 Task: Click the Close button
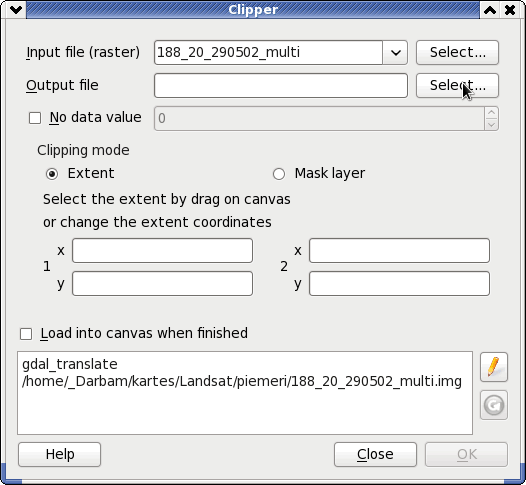(375, 454)
